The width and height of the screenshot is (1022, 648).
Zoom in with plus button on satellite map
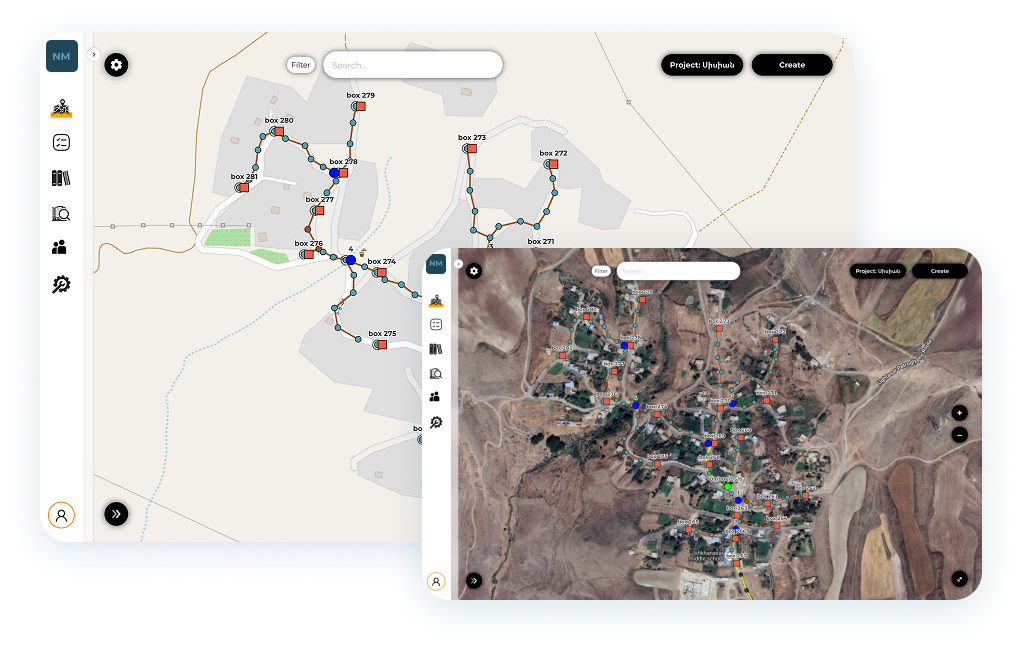point(959,413)
